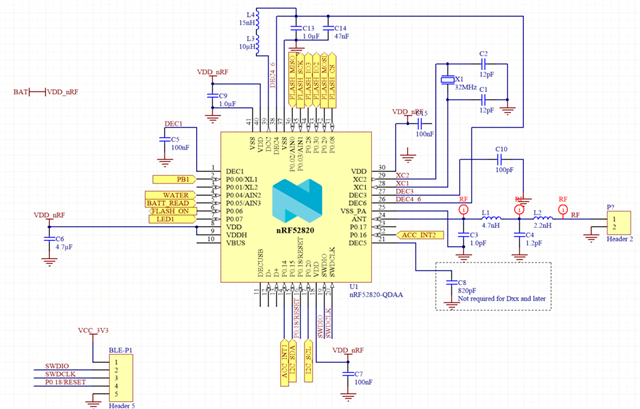Click the 820pF value of C8
Viewport: 640px width, 409px height.
(x=467, y=291)
